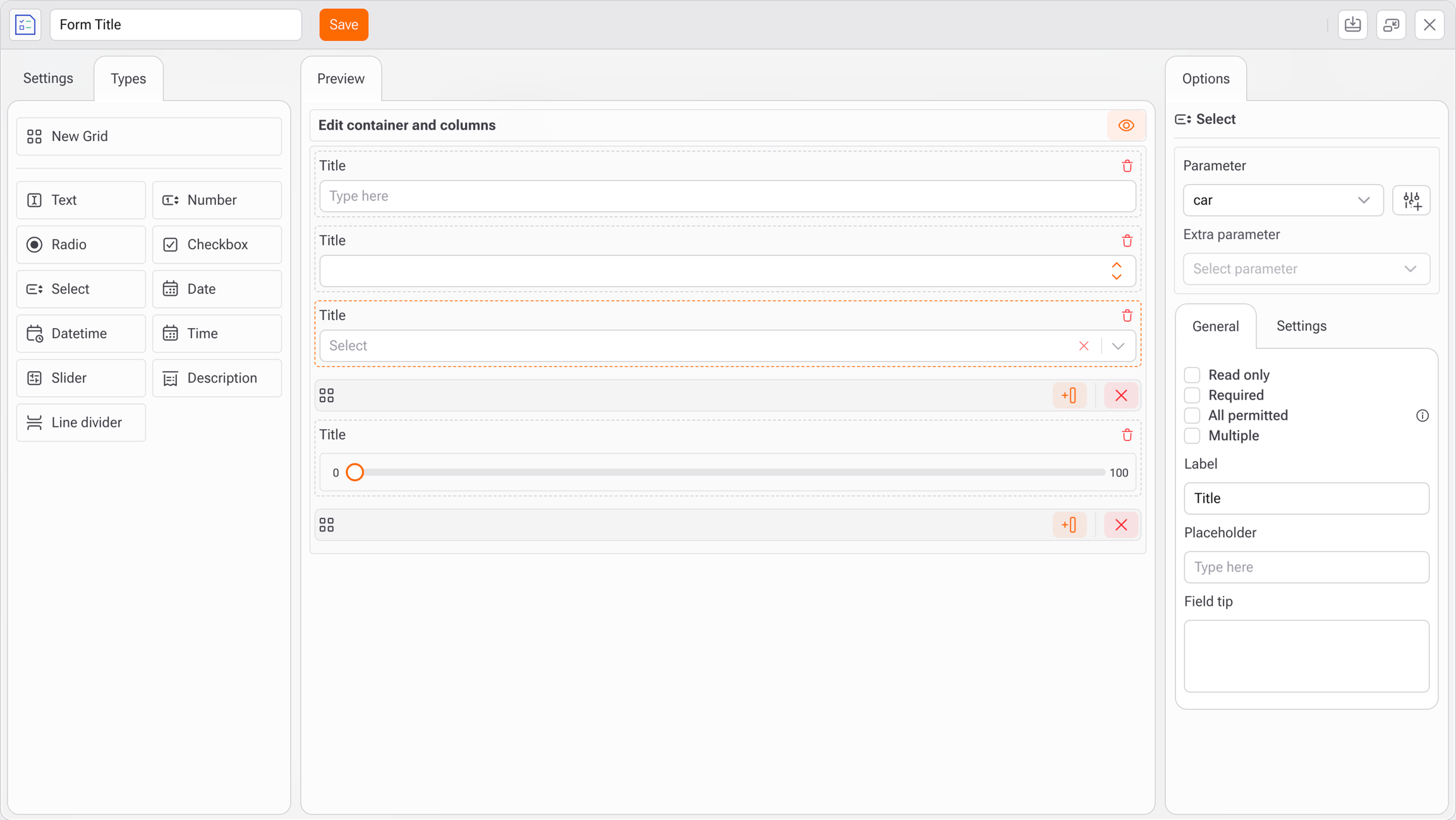Open the Parameter dropdown showing car
The width and height of the screenshot is (1456, 820).
tap(1282, 200)
